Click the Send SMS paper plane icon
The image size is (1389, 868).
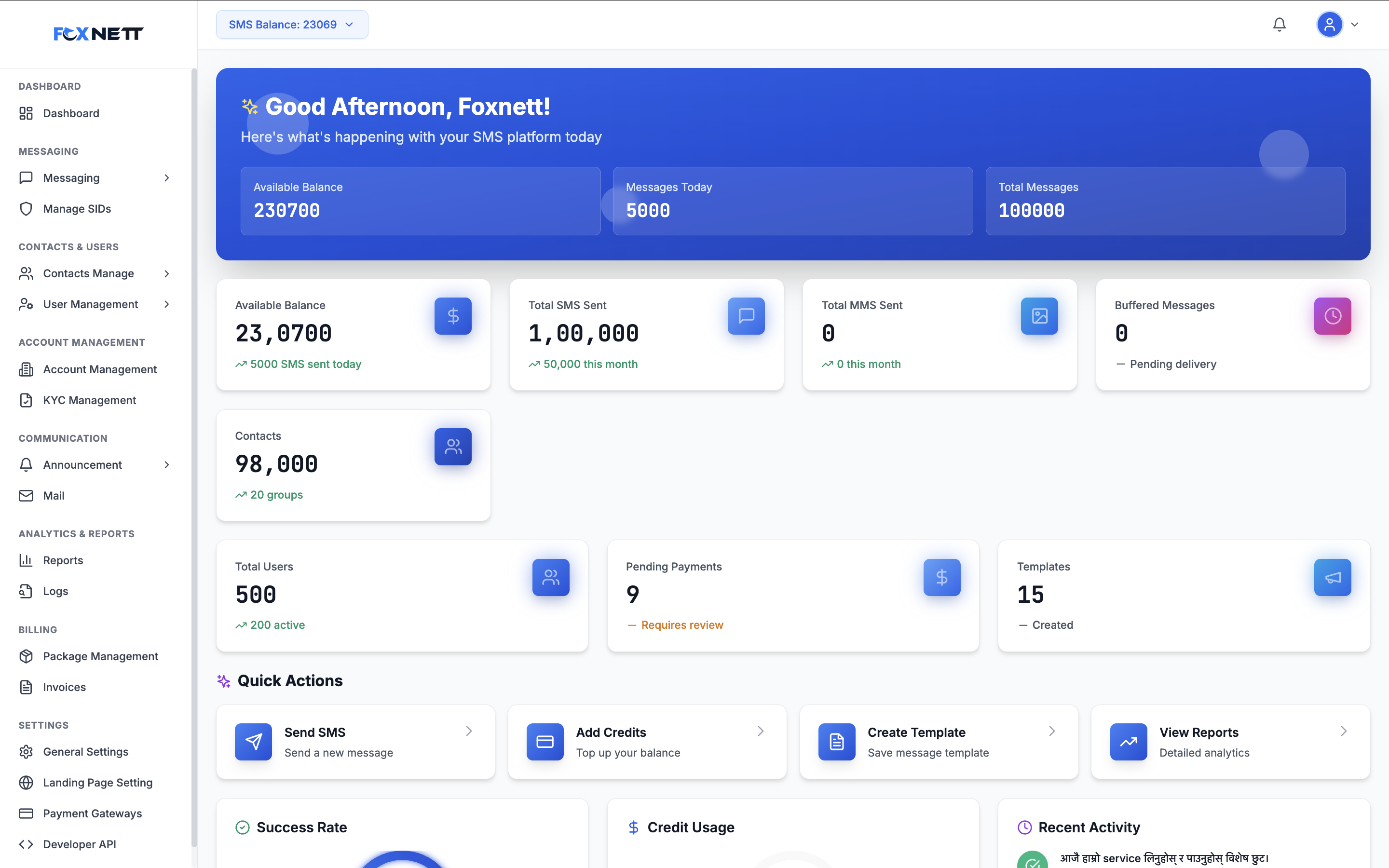coord(253,742)
